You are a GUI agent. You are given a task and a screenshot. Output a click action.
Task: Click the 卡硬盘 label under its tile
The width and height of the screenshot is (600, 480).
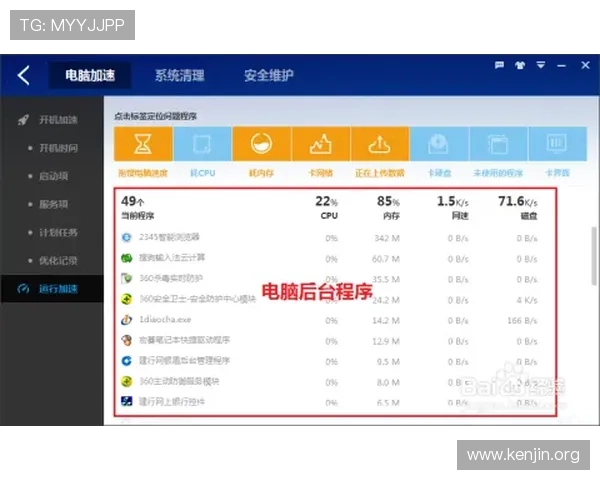point(440,173)
